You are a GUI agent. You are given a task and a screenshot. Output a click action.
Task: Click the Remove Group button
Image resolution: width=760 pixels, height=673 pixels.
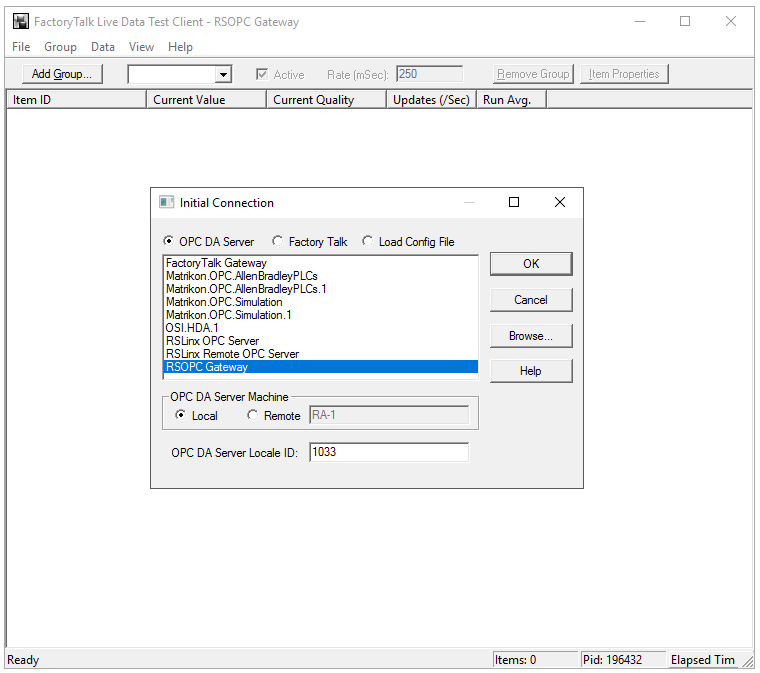click(x=533, y=74)
